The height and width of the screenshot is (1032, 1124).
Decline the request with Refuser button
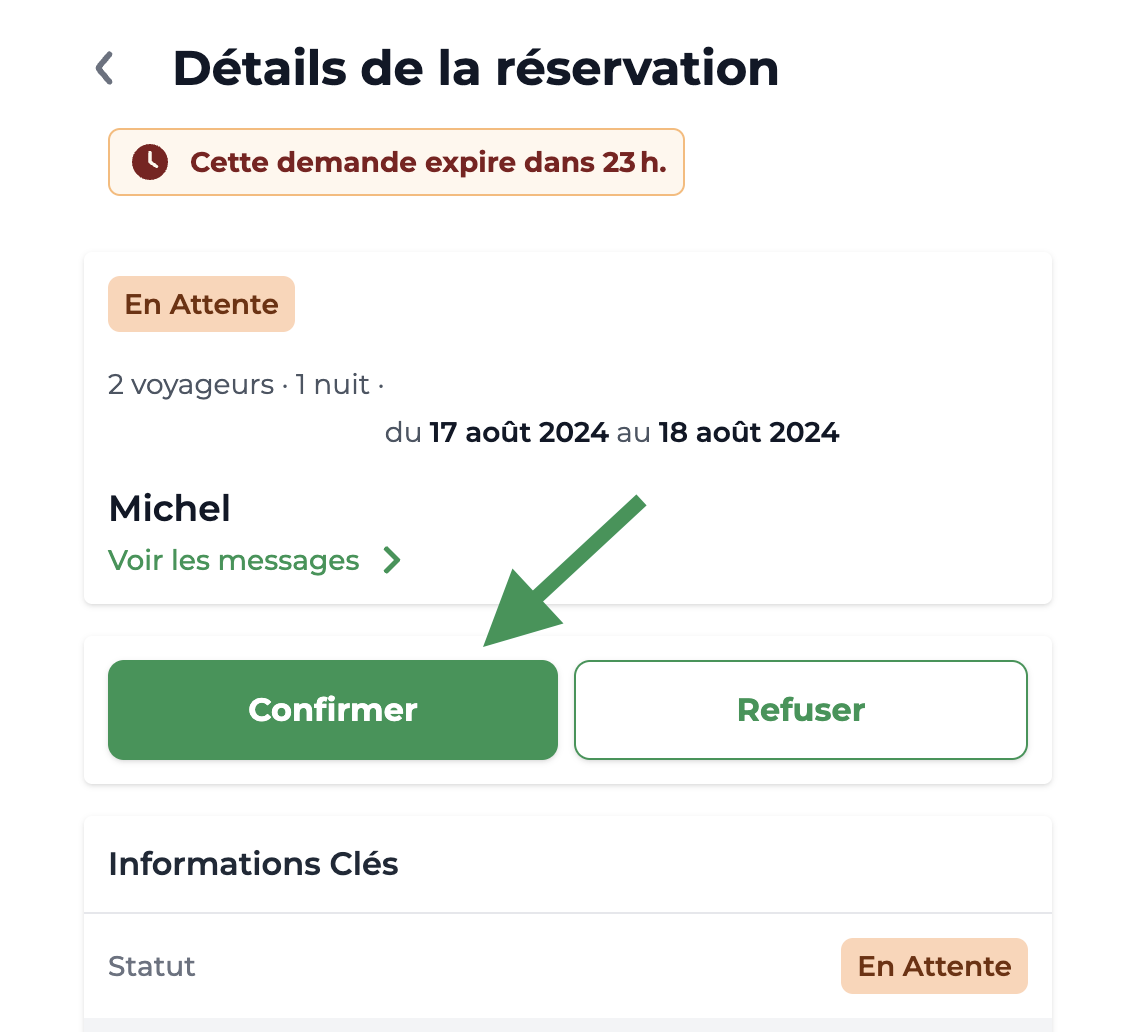click(x=801, y=710)
